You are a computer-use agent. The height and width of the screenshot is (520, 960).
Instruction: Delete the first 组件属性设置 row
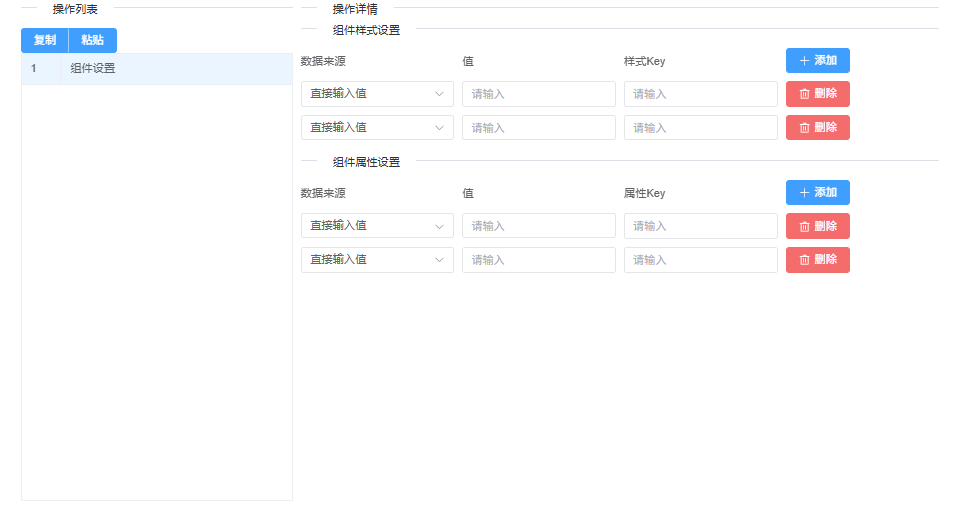tap(817, 226)
